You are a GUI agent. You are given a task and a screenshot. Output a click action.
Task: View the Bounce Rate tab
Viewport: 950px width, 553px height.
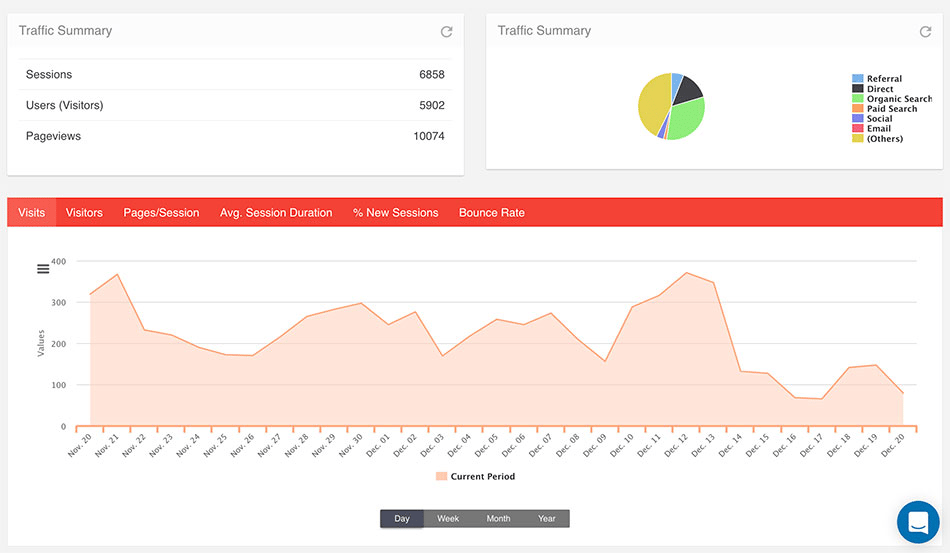(492, 213)
